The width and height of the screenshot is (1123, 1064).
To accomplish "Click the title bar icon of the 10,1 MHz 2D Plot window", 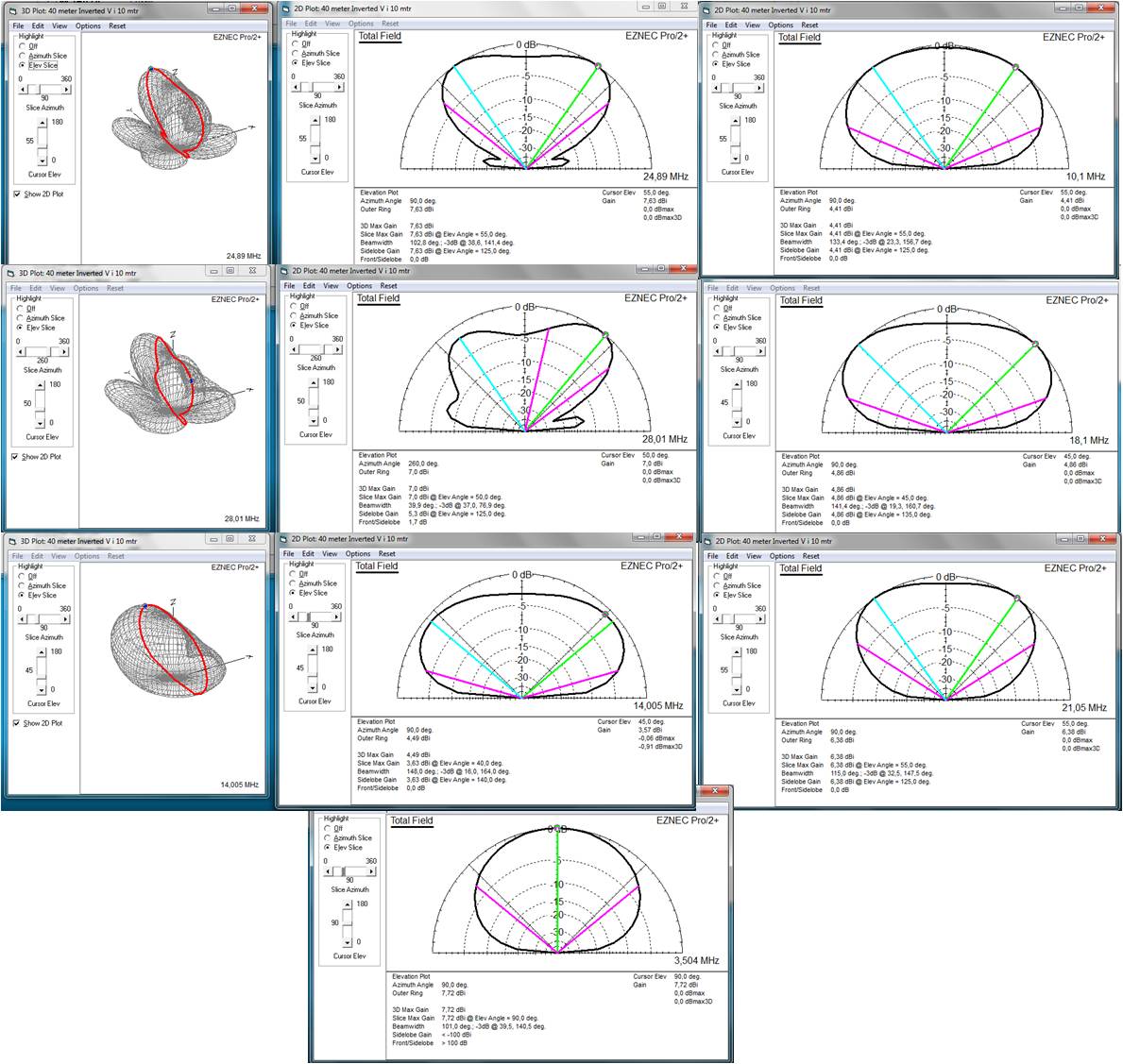I will 706,11.
